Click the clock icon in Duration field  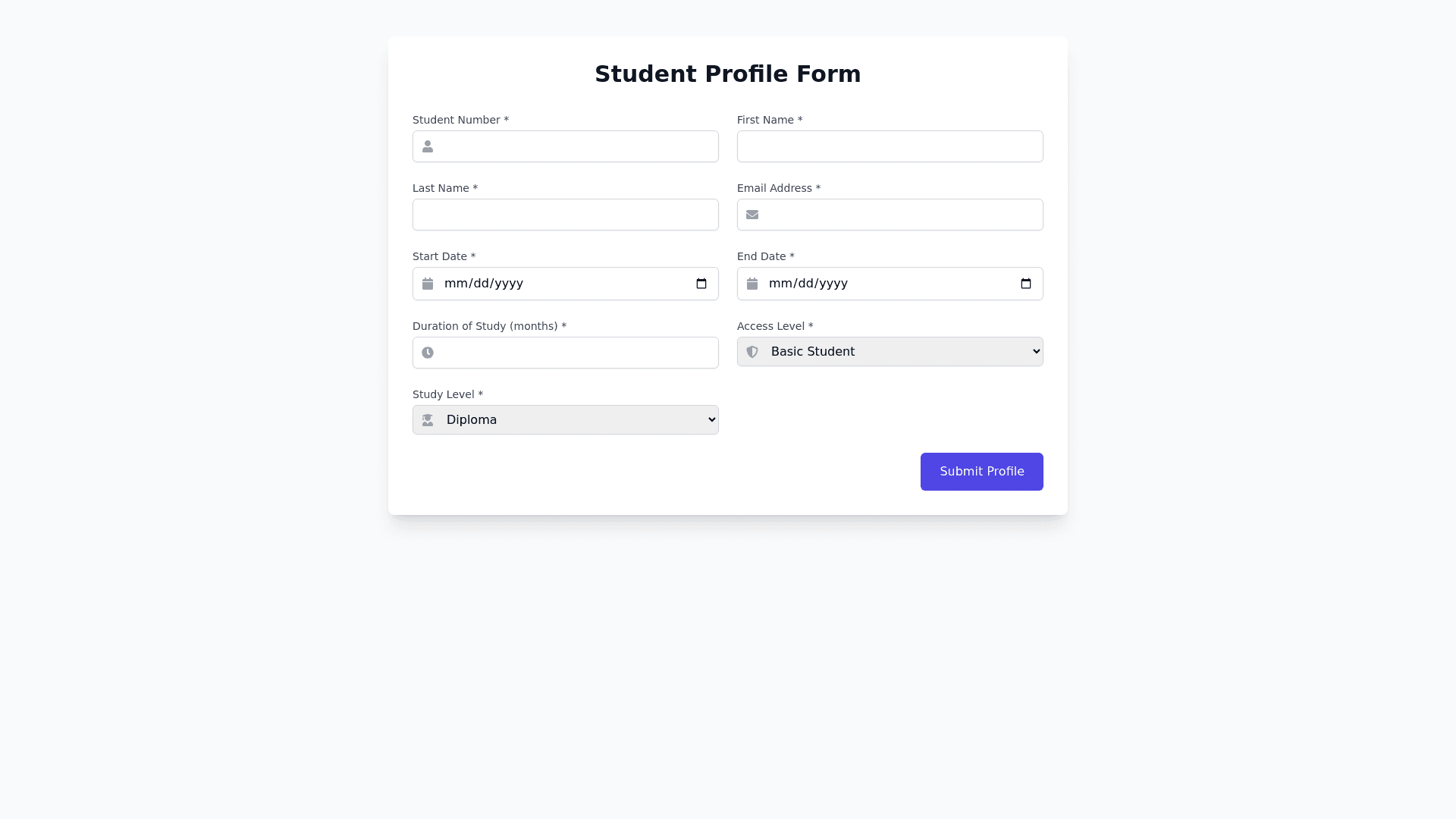428,353
